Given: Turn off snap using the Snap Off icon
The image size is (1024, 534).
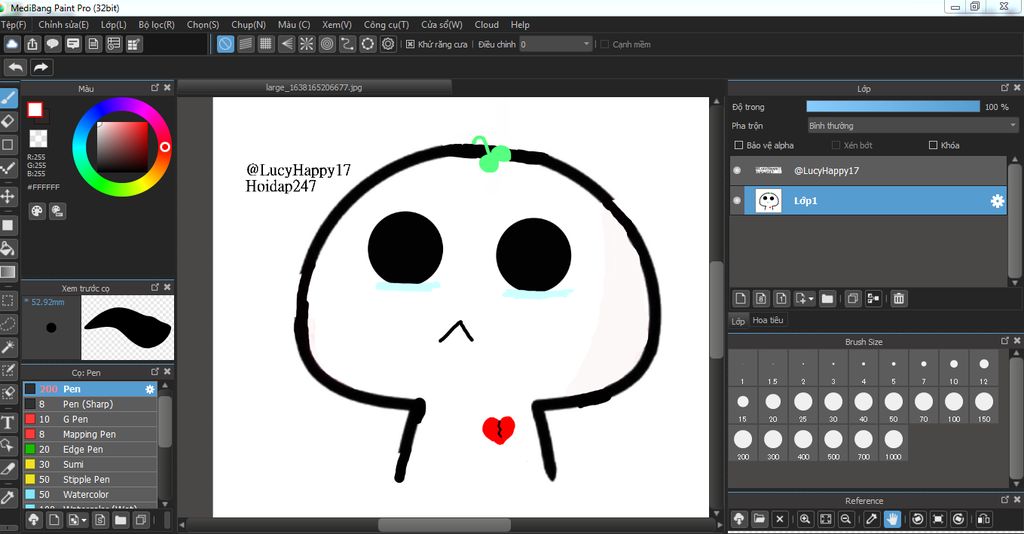Looking at the screenshot, I should 225,44.
